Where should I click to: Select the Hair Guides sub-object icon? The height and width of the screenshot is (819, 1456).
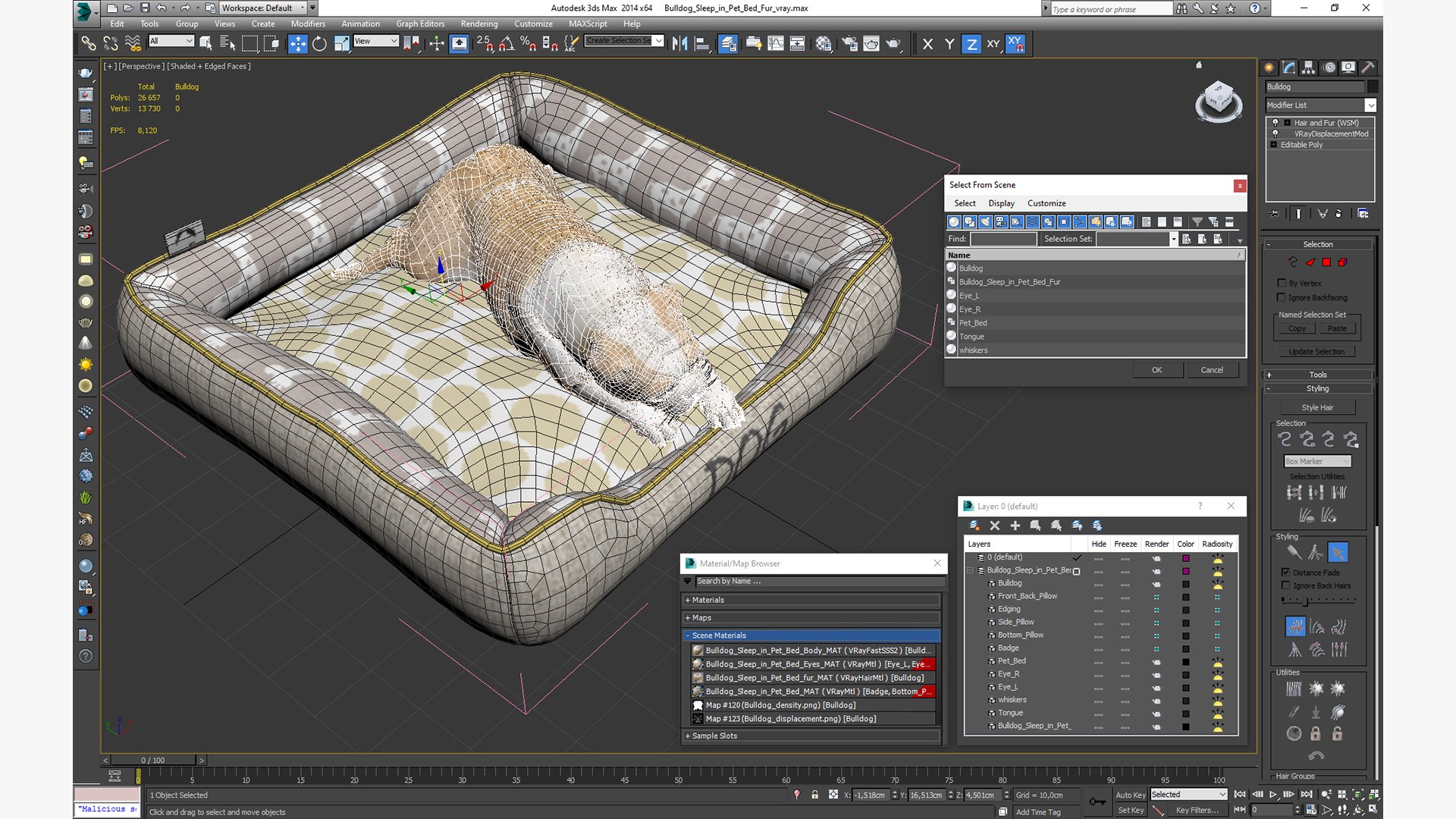(x=1292, y=262)
